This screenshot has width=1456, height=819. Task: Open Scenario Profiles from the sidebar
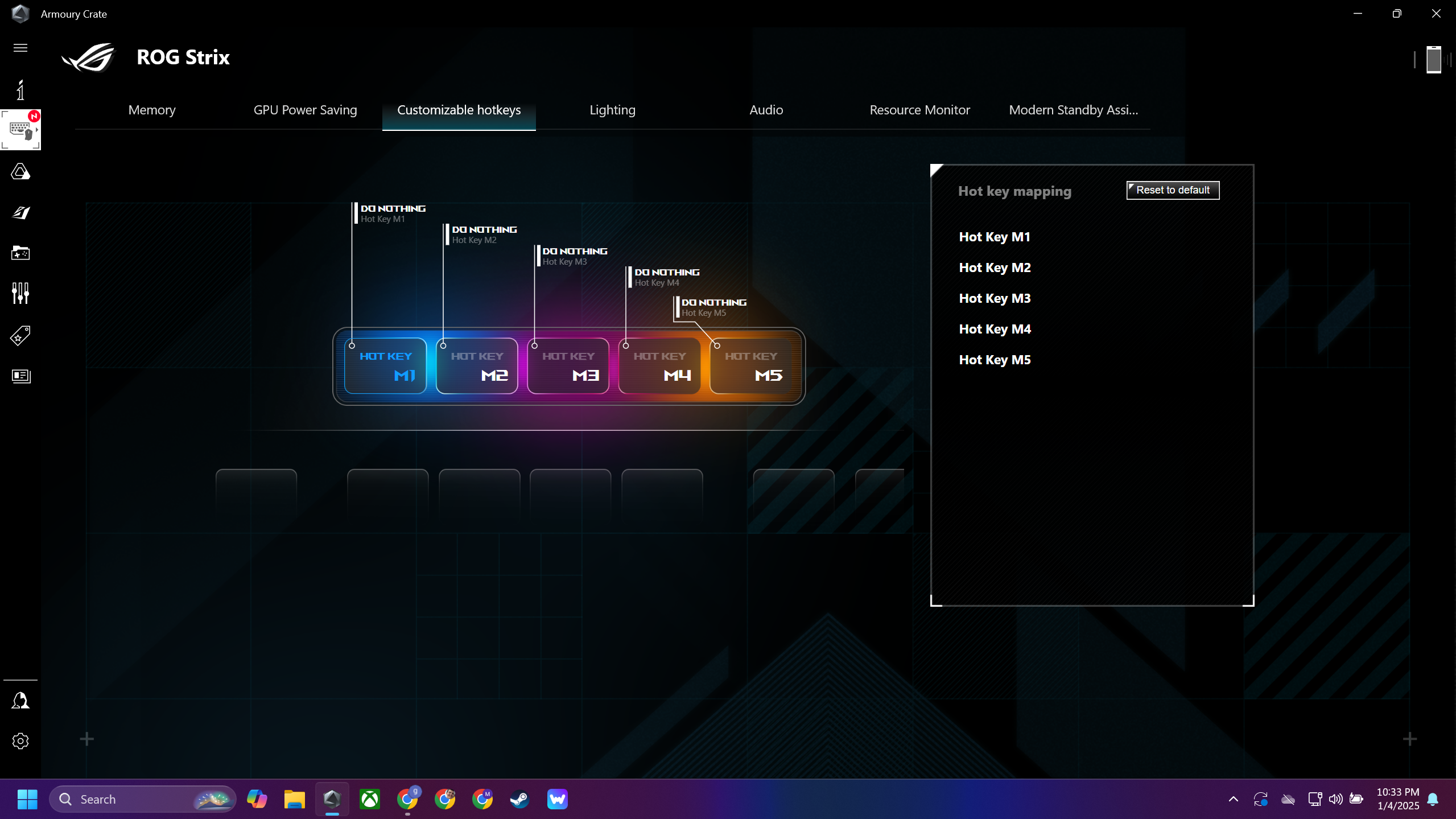click(x=20, y=212)
